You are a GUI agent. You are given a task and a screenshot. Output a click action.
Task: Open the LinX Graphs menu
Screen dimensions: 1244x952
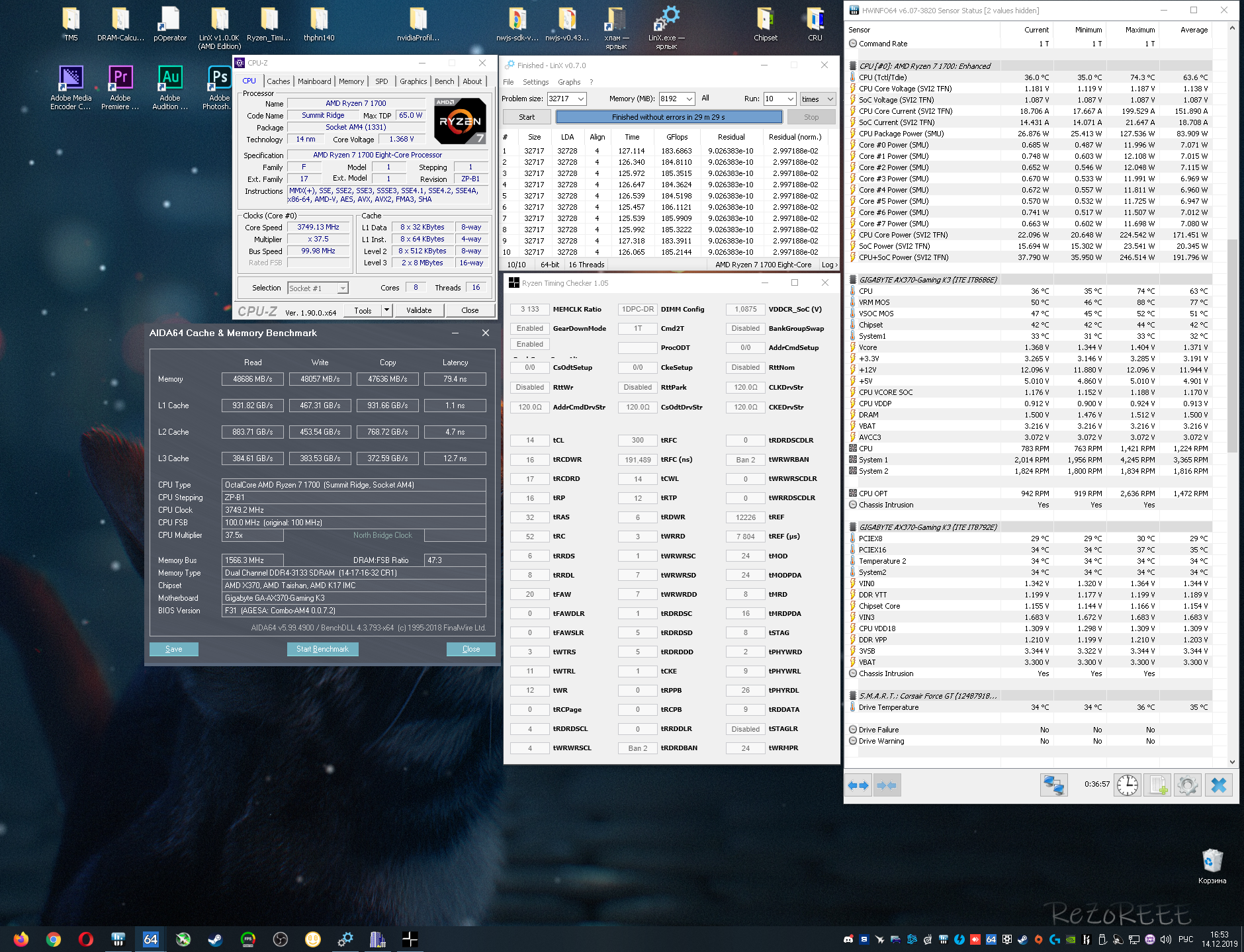[x=569, y=82]
